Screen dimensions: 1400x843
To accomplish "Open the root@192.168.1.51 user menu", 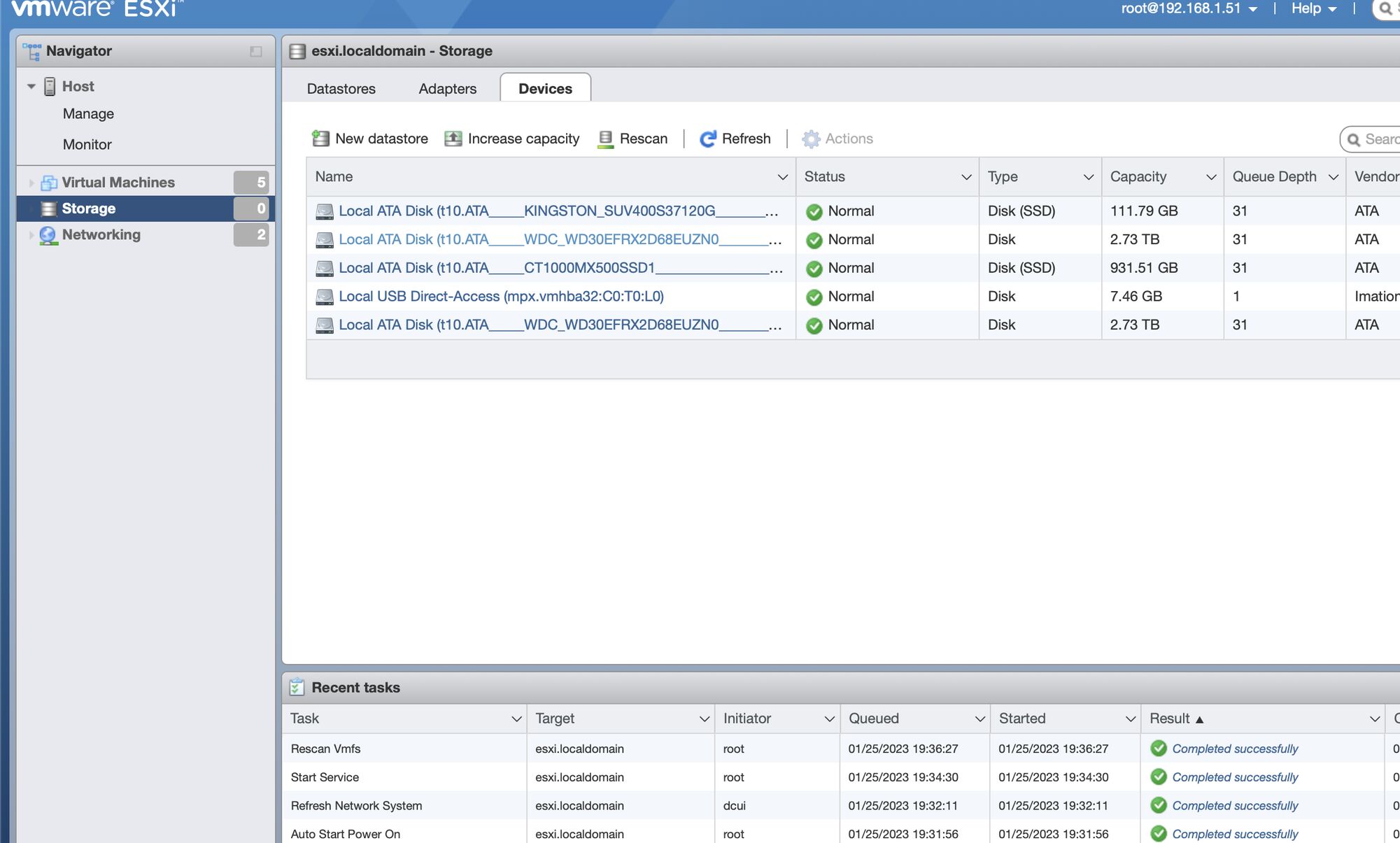I will click(x=1189, y=8).
